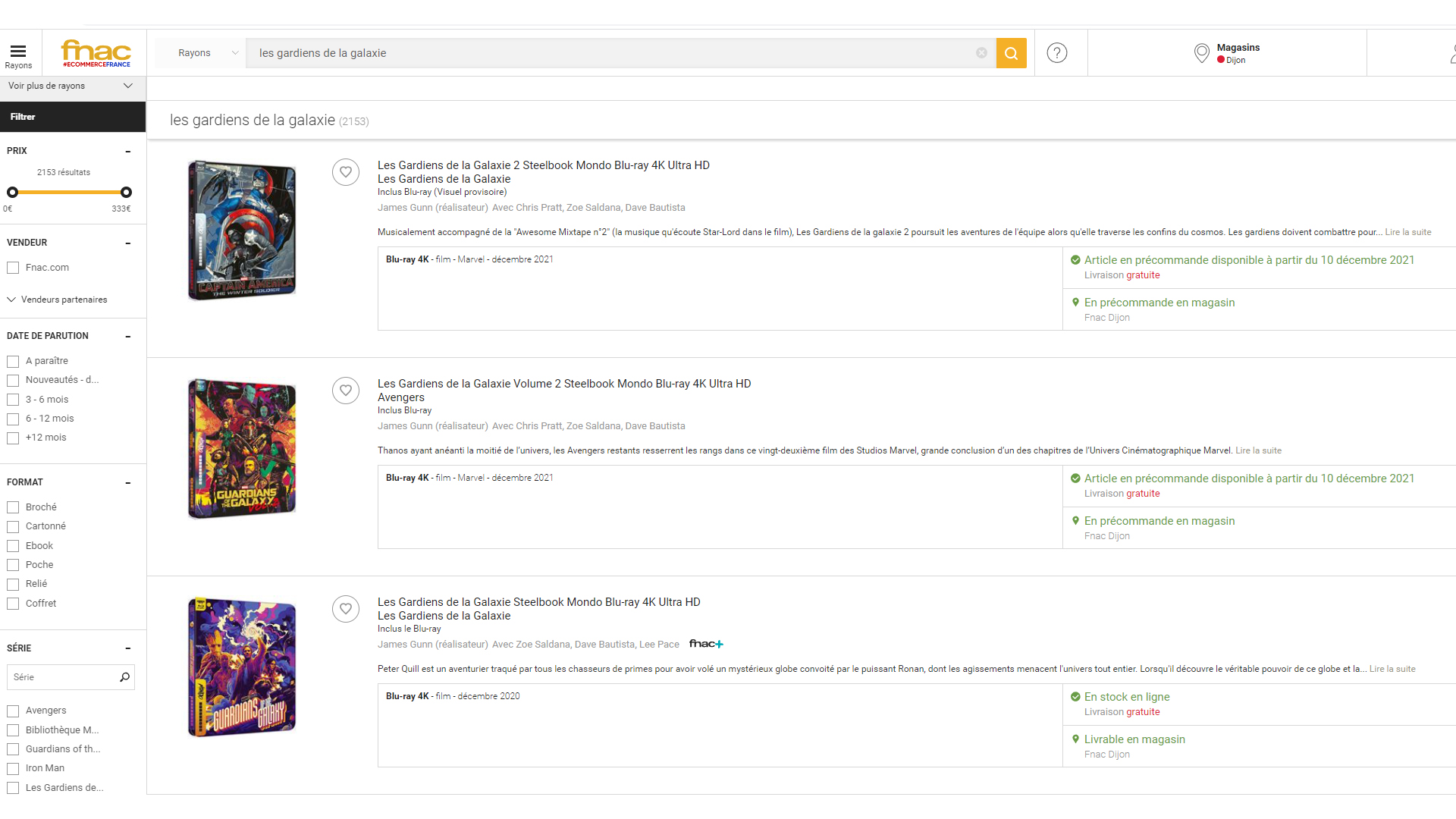This screenshot has height=819, width=1456.
Task: Click the right price slider handle
Action: (x=126, y=193)
